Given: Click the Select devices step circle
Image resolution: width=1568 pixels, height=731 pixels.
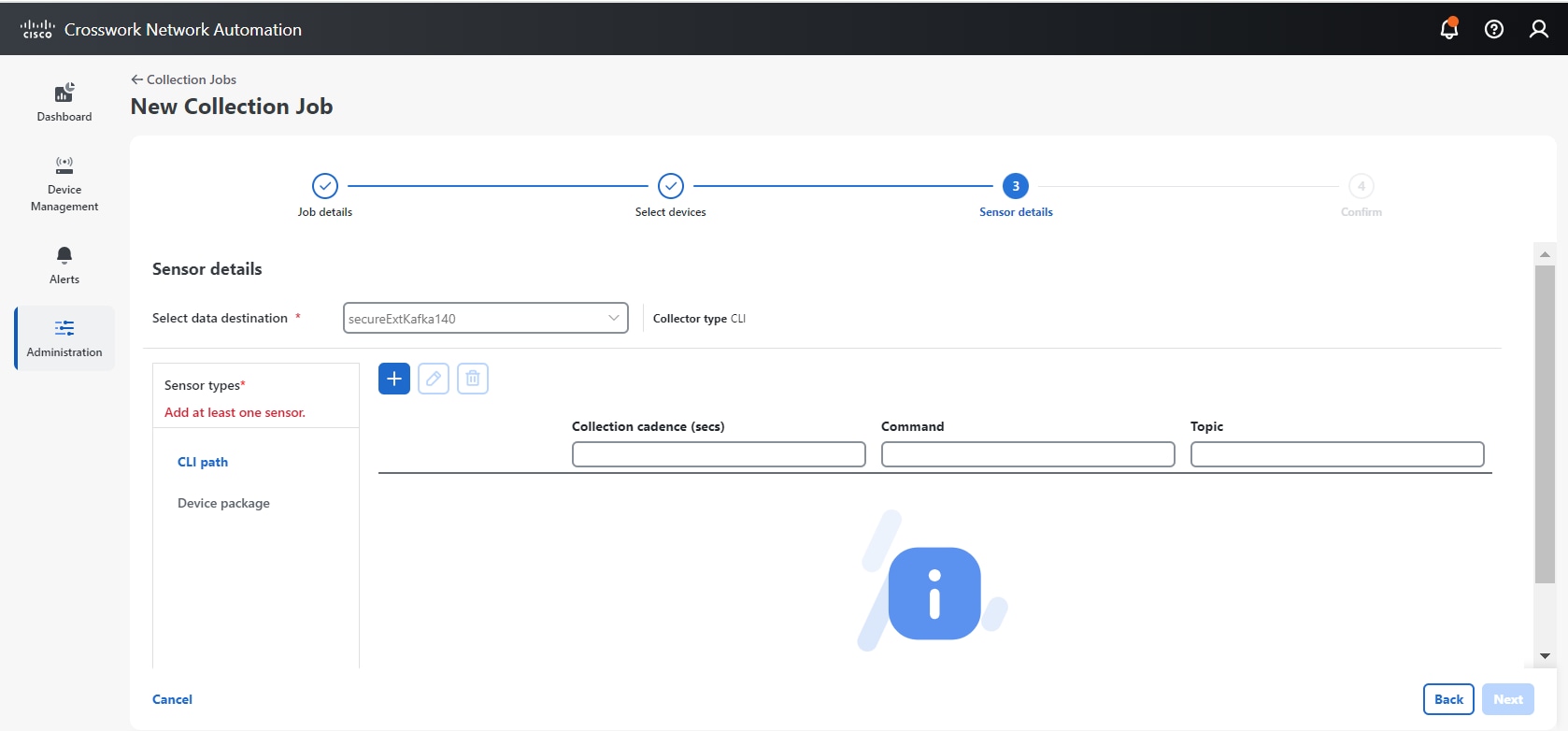Looking at the screenshot, I should pos(671,186).
